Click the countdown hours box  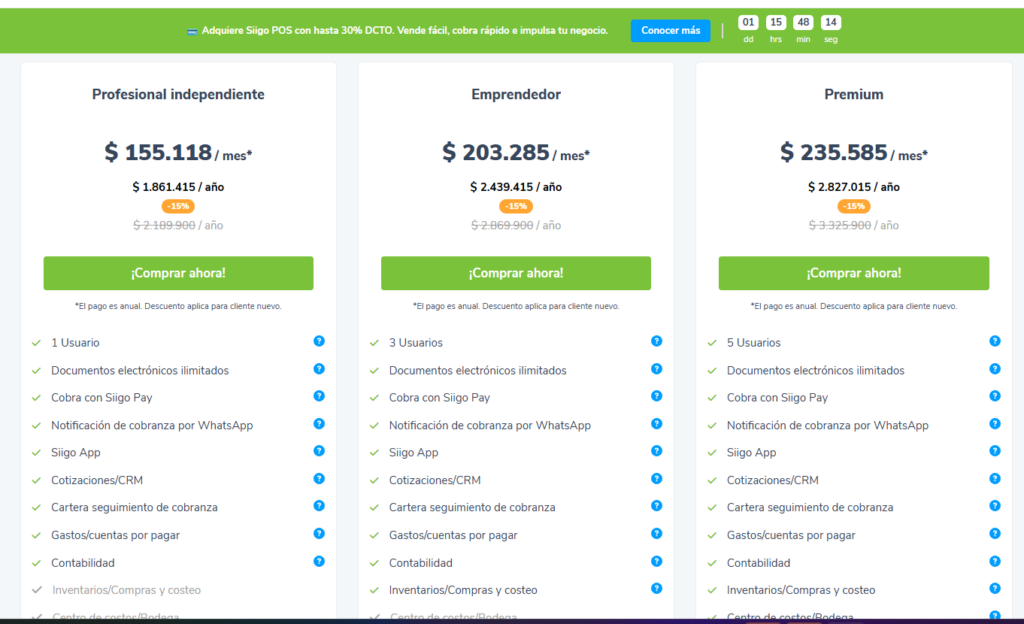pos(775,23)
